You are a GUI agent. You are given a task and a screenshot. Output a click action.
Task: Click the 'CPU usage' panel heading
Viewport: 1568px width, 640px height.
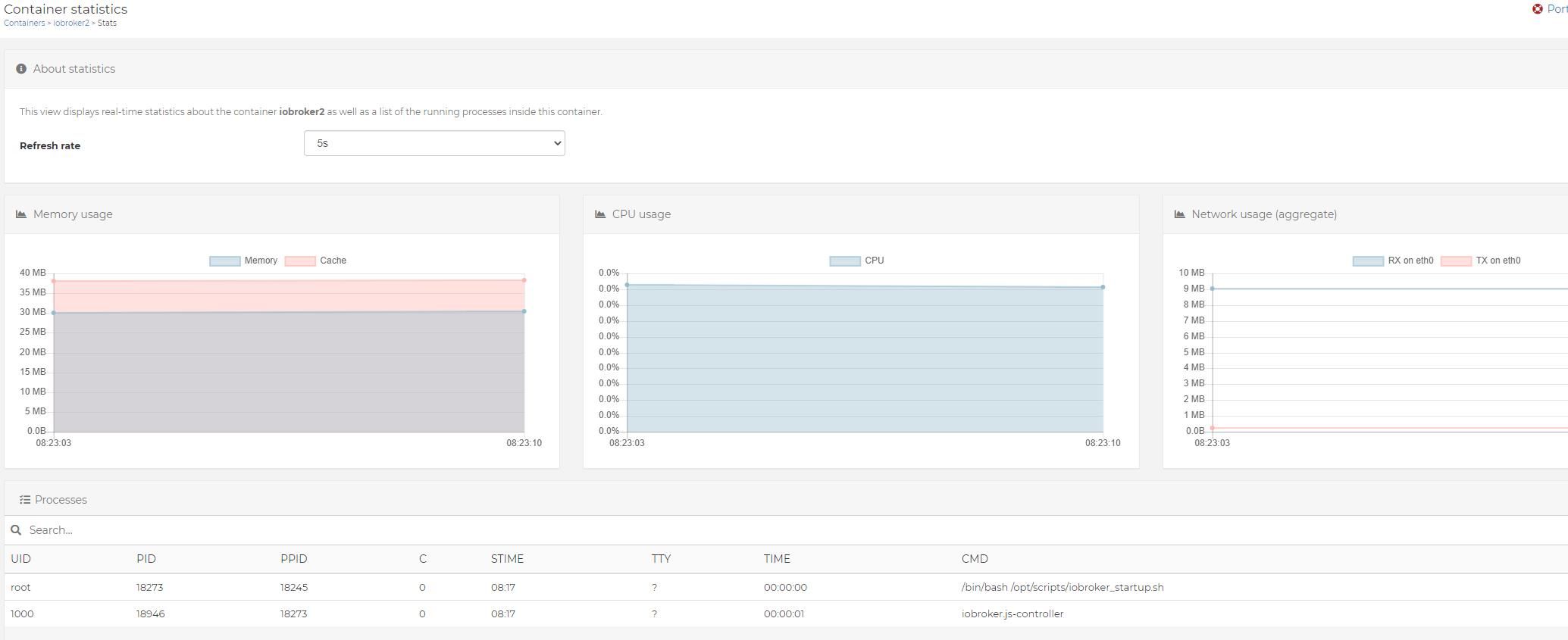tap(641, 214)
